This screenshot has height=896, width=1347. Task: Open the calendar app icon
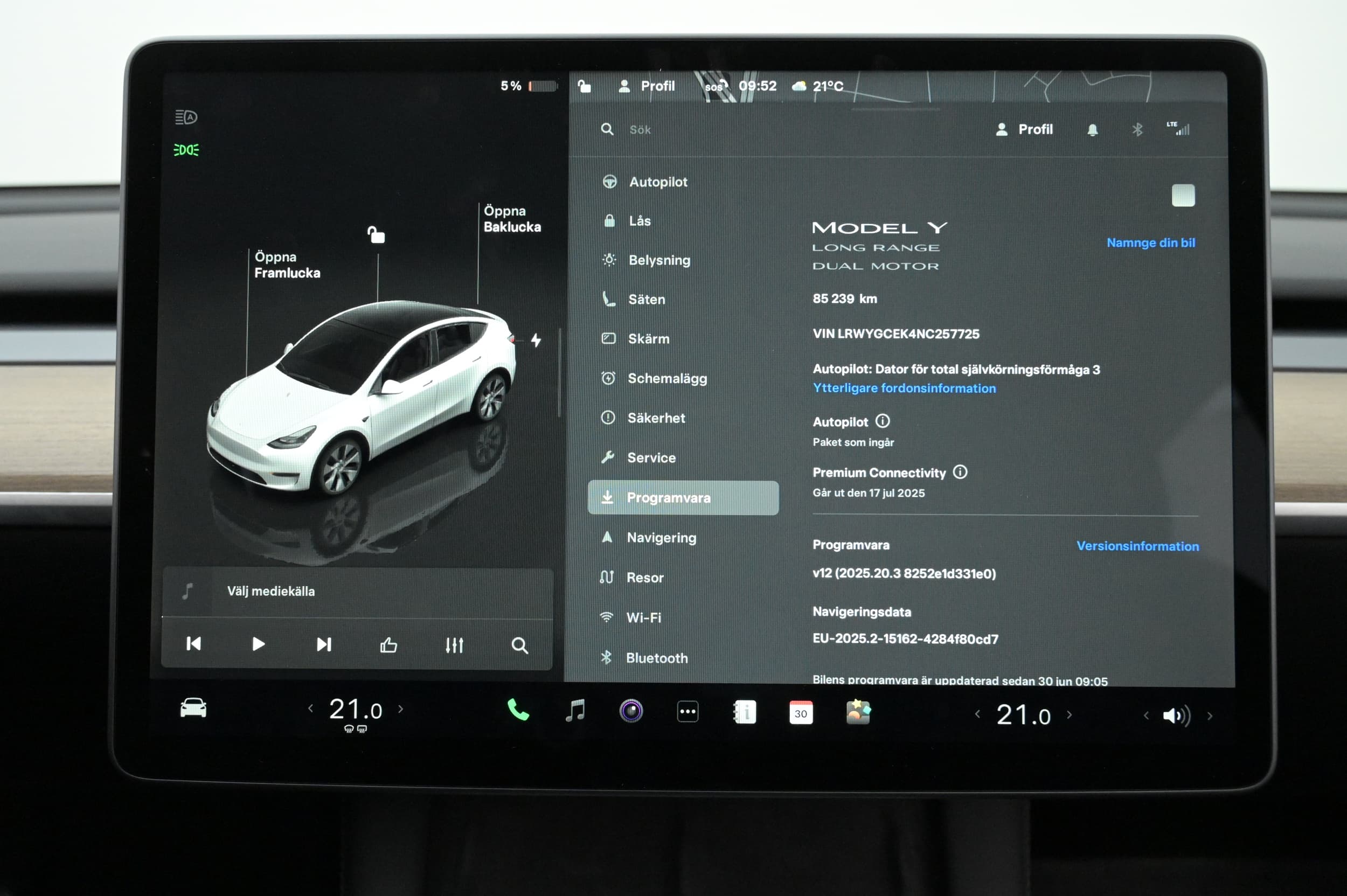coord(801,713)
